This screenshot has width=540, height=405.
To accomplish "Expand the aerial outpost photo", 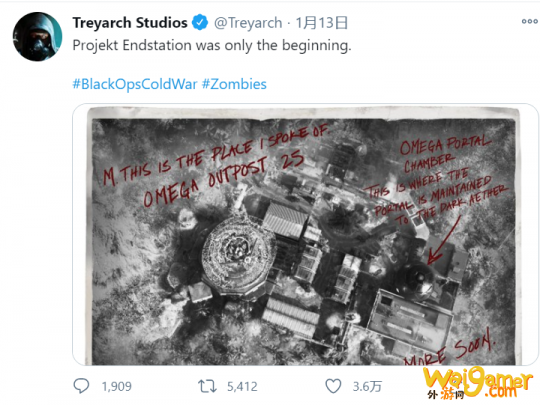I will pyautogui.click(x=304, y=236).
